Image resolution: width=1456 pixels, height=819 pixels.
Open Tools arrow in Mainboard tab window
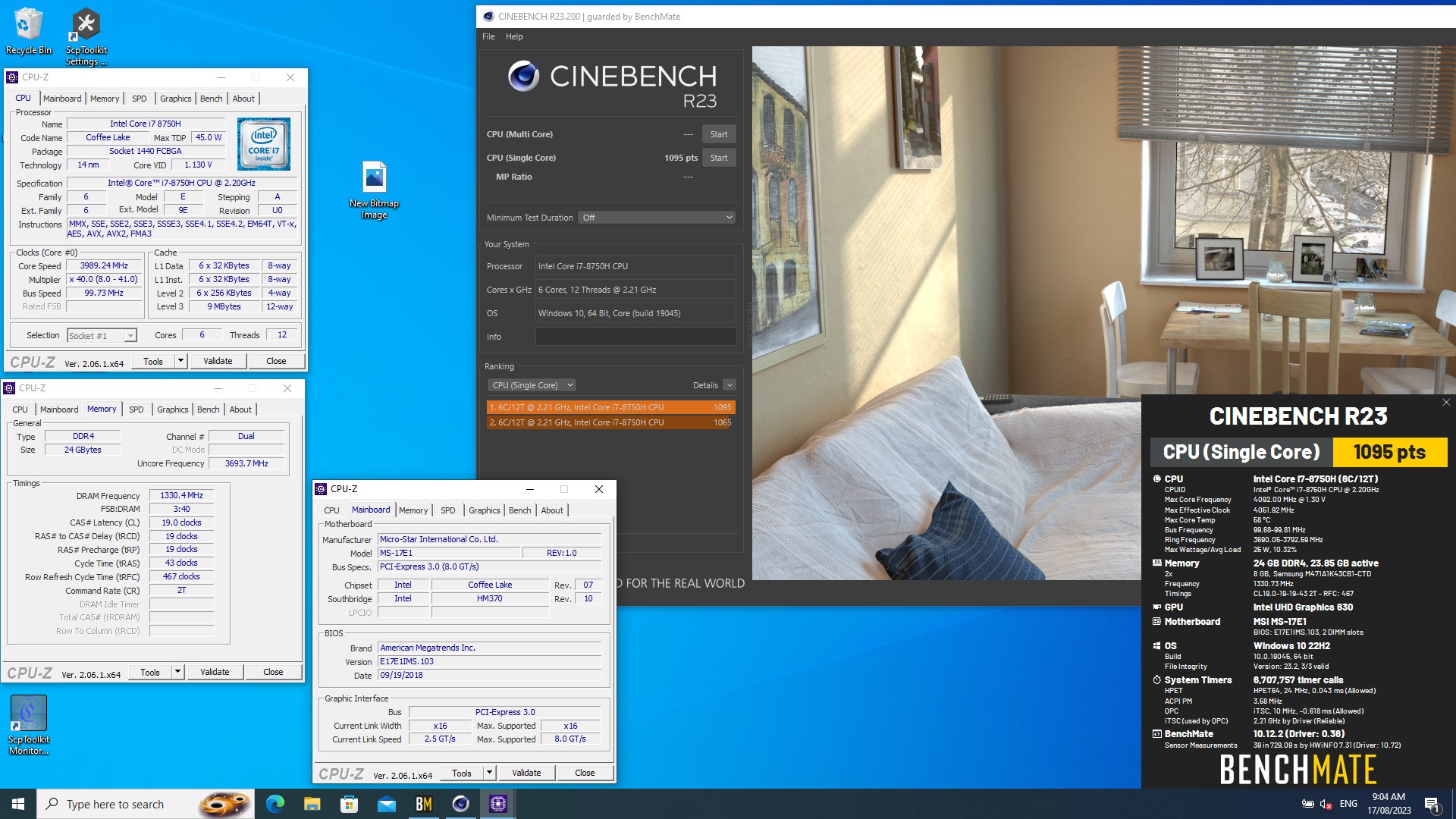click(490, 773)
